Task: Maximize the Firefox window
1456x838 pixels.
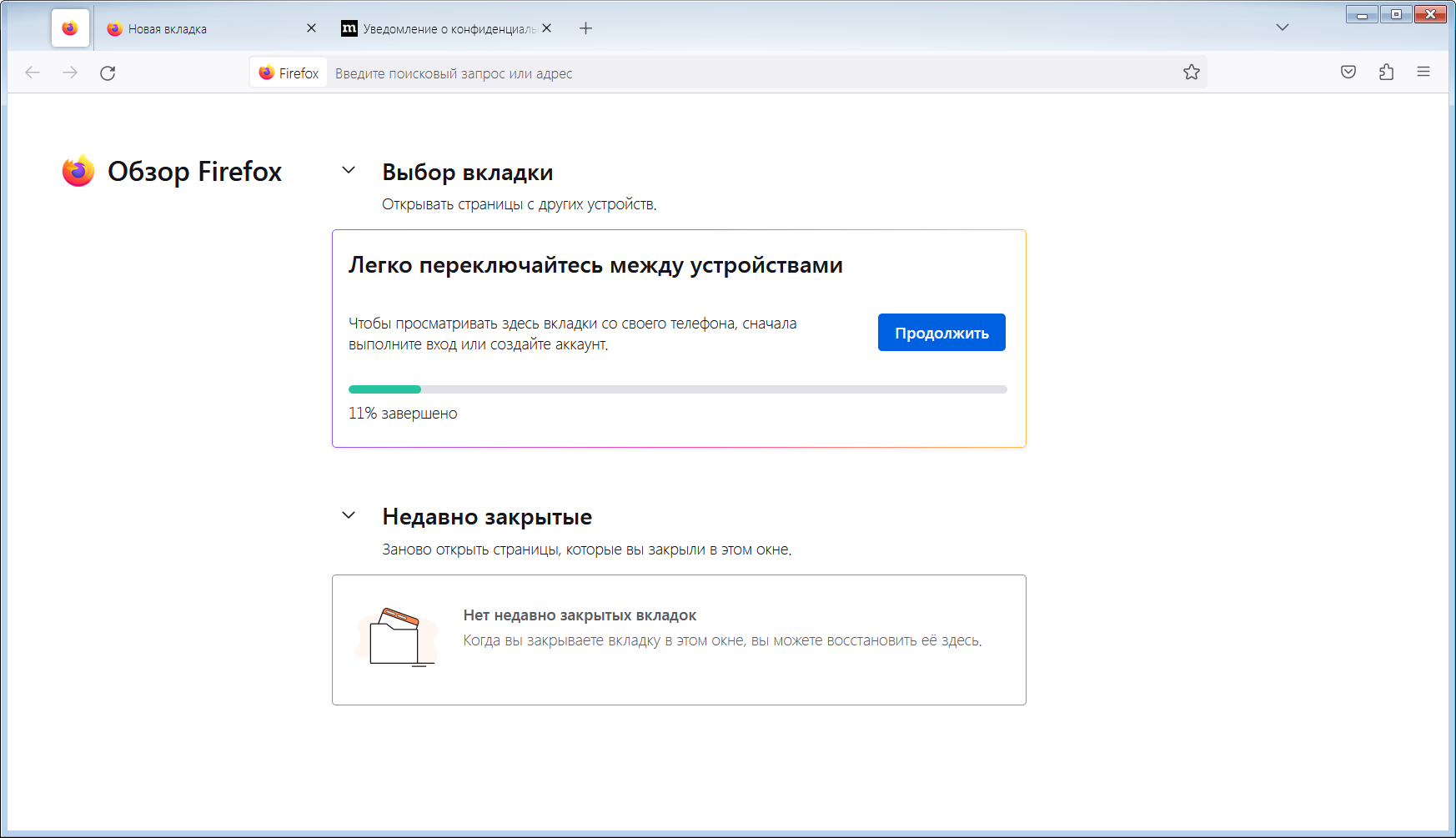Action: (1396, 14)
